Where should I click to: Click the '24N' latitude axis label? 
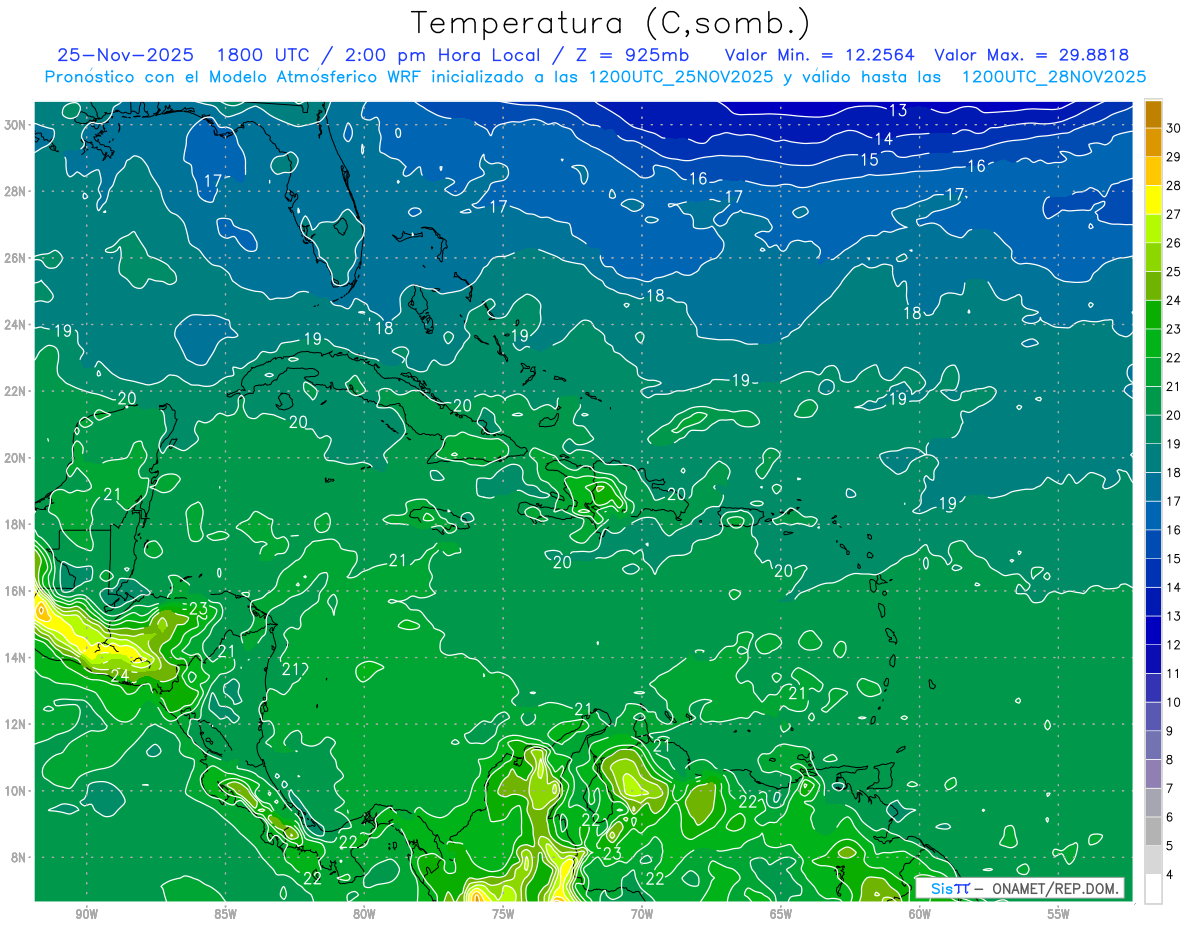coord(17,325)
